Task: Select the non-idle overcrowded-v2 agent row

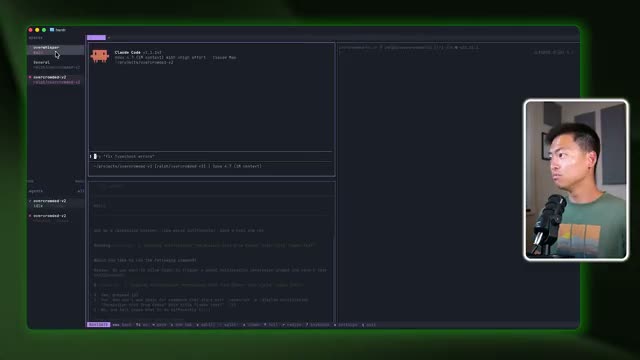Action: tap(56, 218)
